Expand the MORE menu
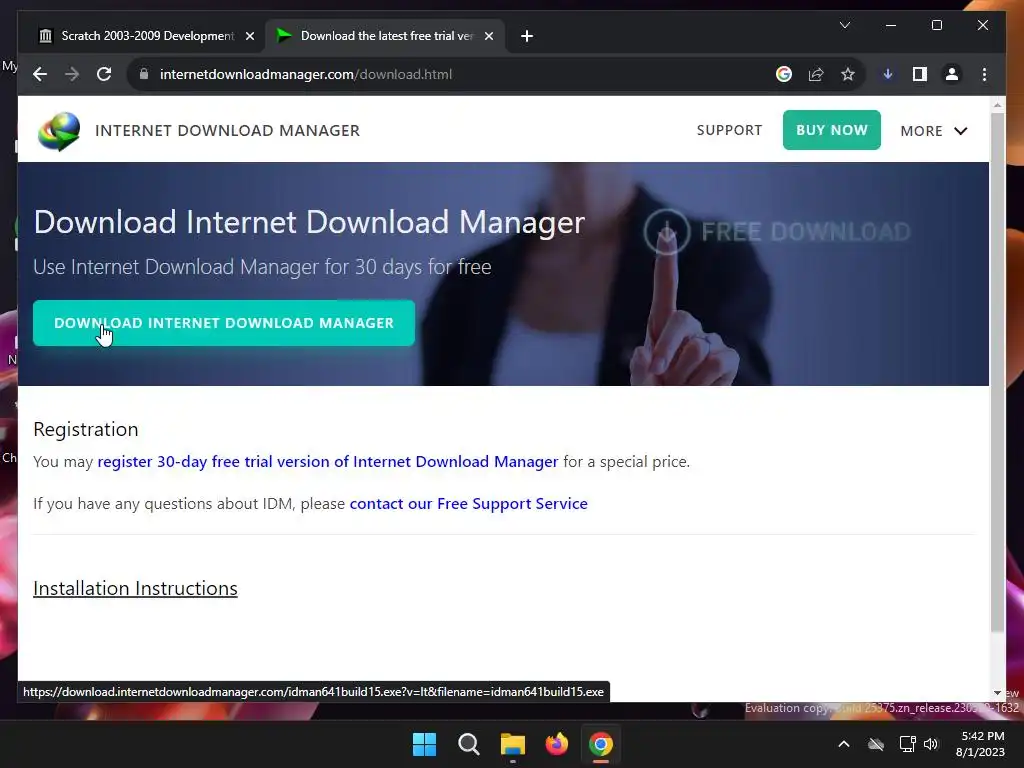Image resolution: width=1024 pixels, height=768 pixels. point(934,131)
